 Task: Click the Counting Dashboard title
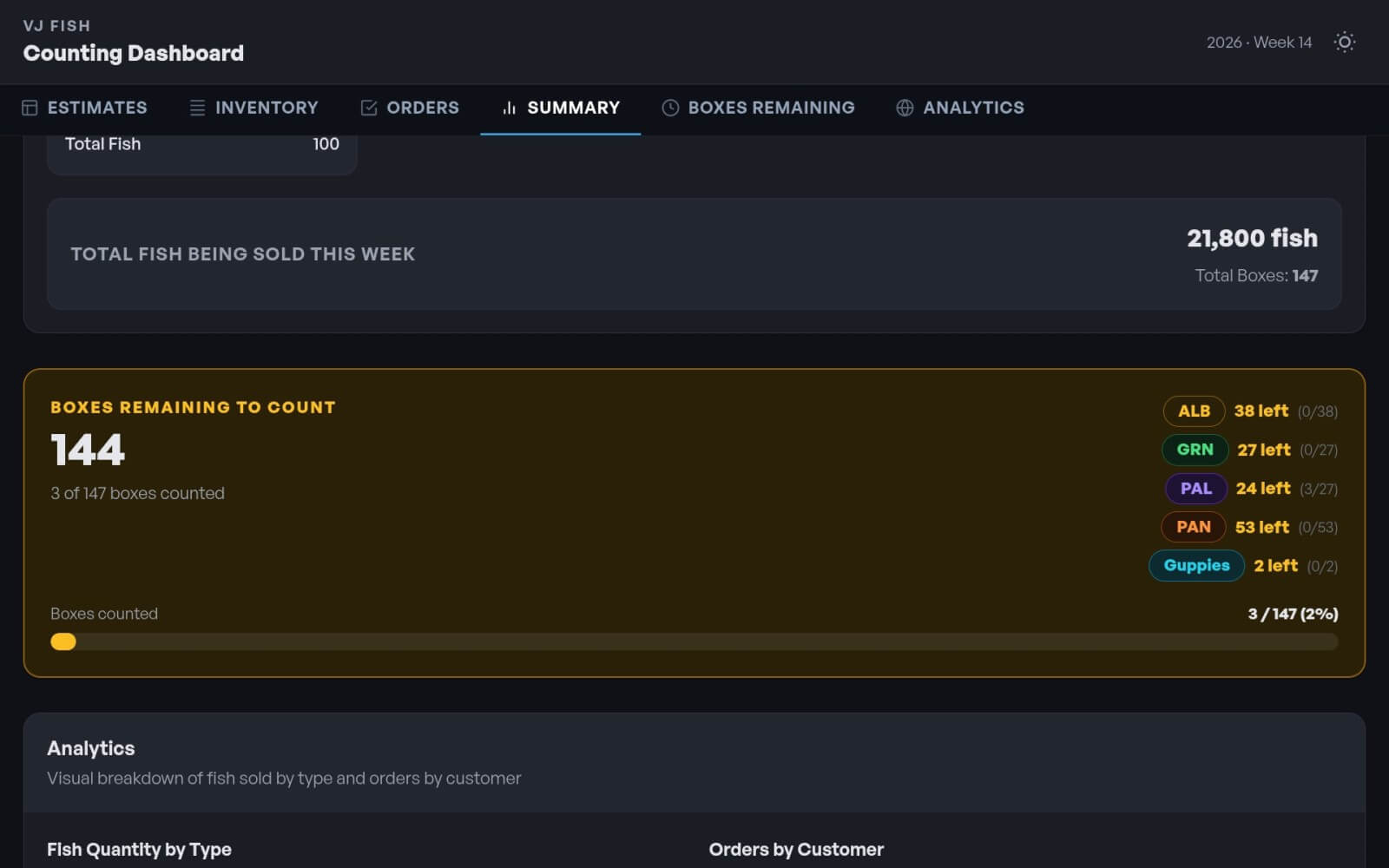[133, 54]
